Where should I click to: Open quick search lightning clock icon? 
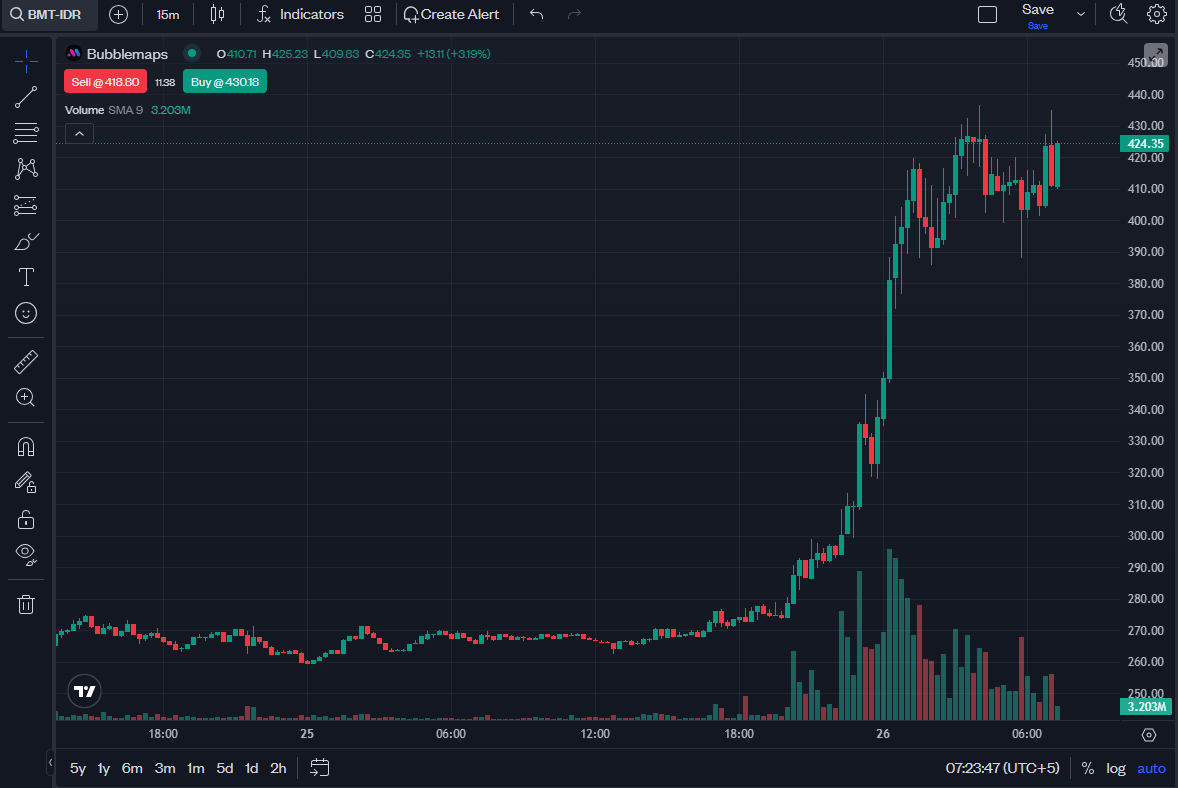tap(1119, 14)
